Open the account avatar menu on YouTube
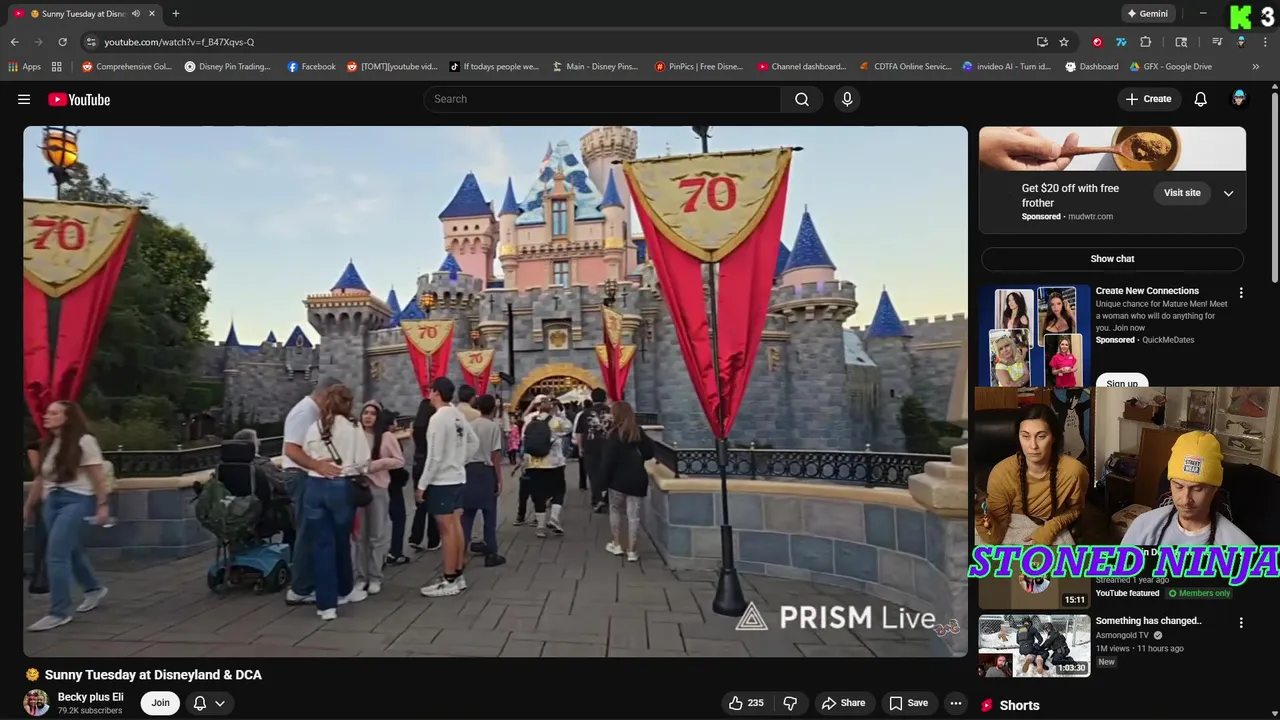1280x720 pixels. (1239, 99)
